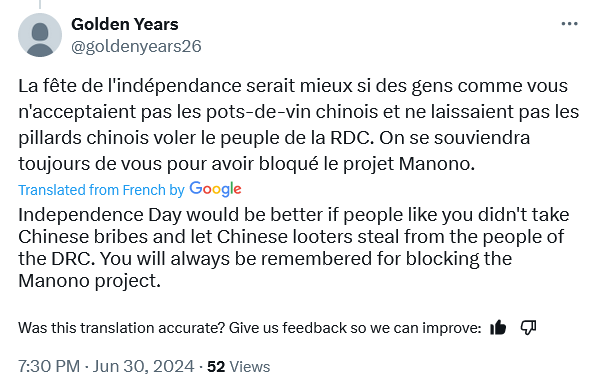This screenshot has width=598, height=389.
Task: Click the thumbs down translation feedback icon
Action: pos(529,327)
